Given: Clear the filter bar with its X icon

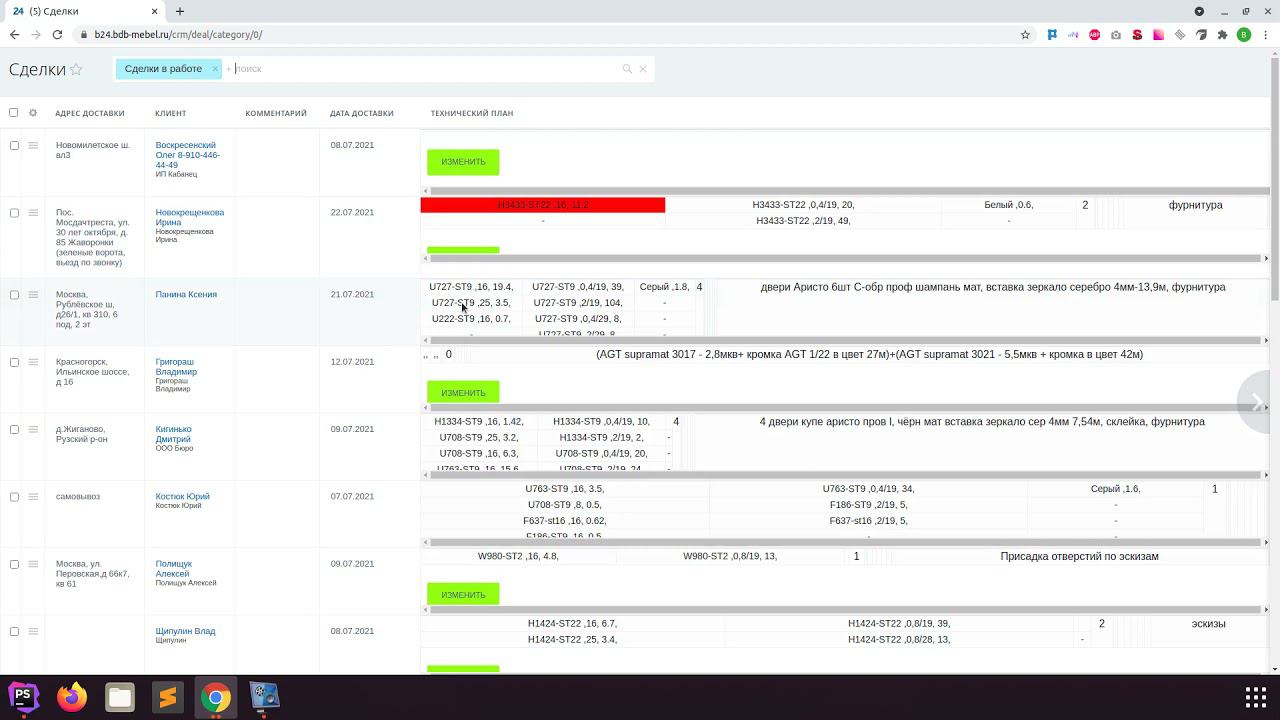Looking at the screenshot, I should point(643,69).
